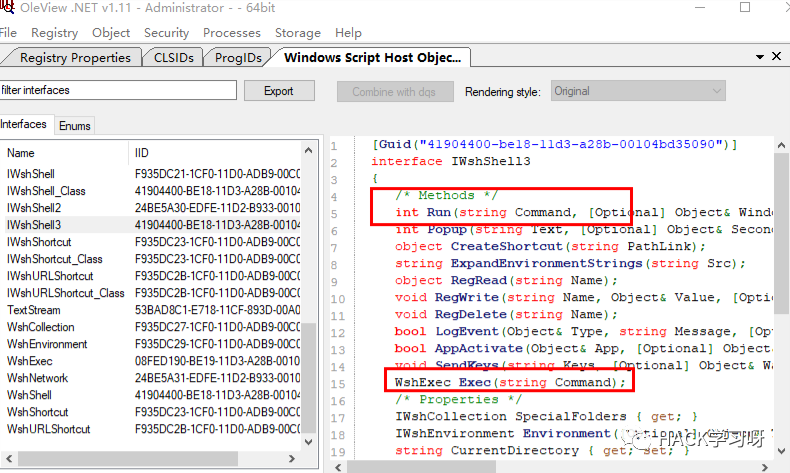790x473 pixels.
Task: Select the WshShell row
Action: (153, 395)
